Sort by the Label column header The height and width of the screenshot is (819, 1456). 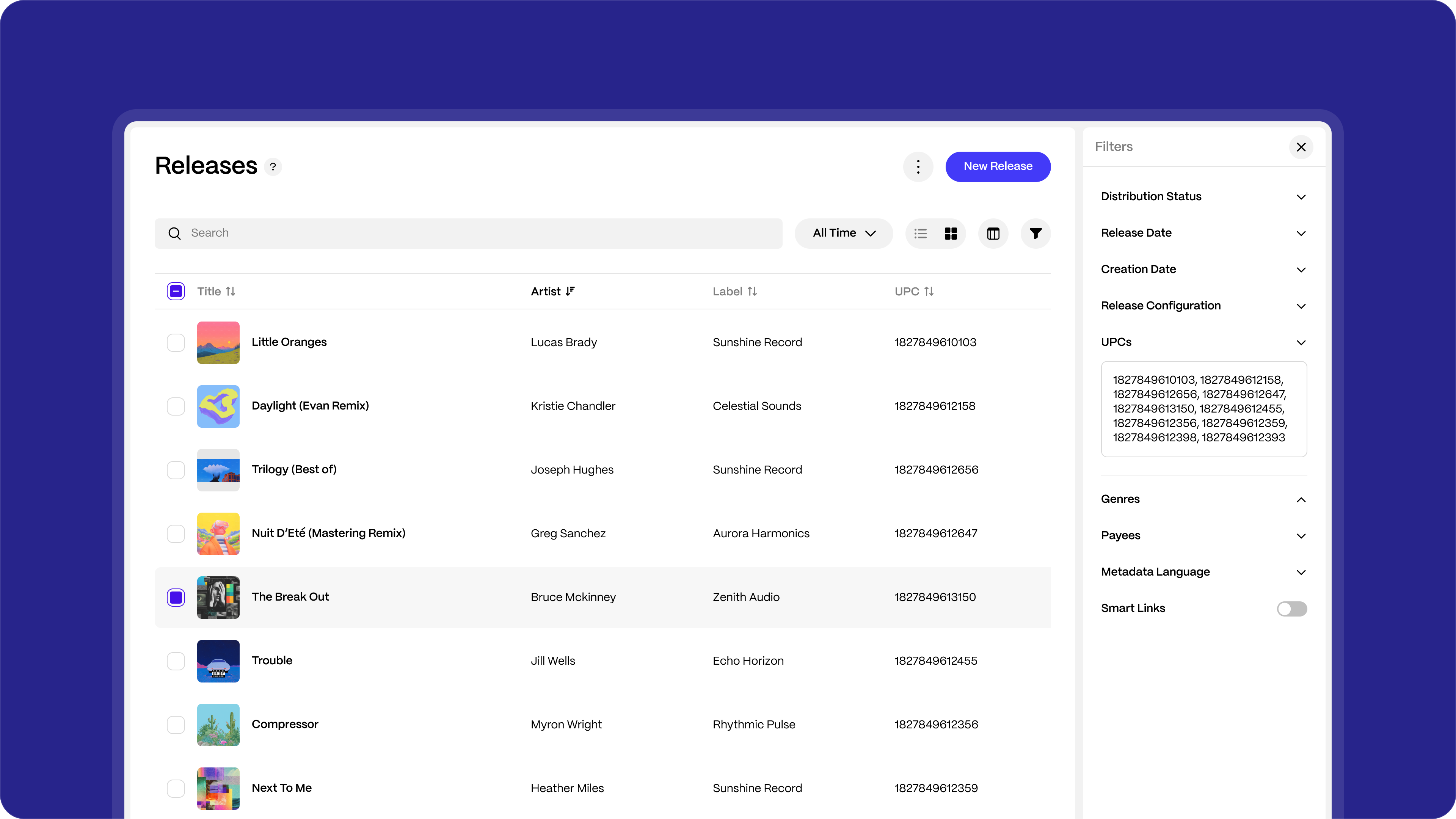pyautogui.click(x=734, y=292)
